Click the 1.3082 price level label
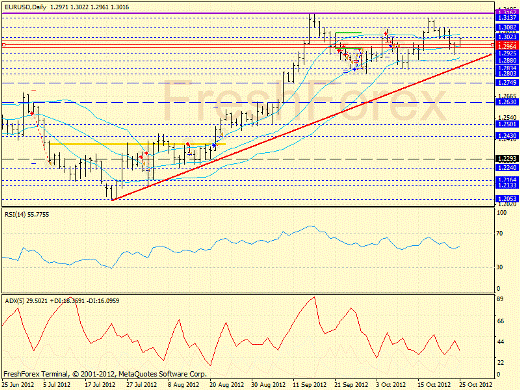This screenshot has height=390, width=520. click(507, 27)
